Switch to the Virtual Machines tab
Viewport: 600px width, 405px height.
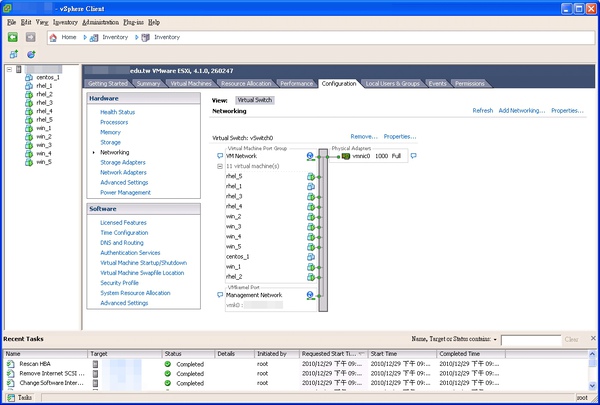click(191, 83)
